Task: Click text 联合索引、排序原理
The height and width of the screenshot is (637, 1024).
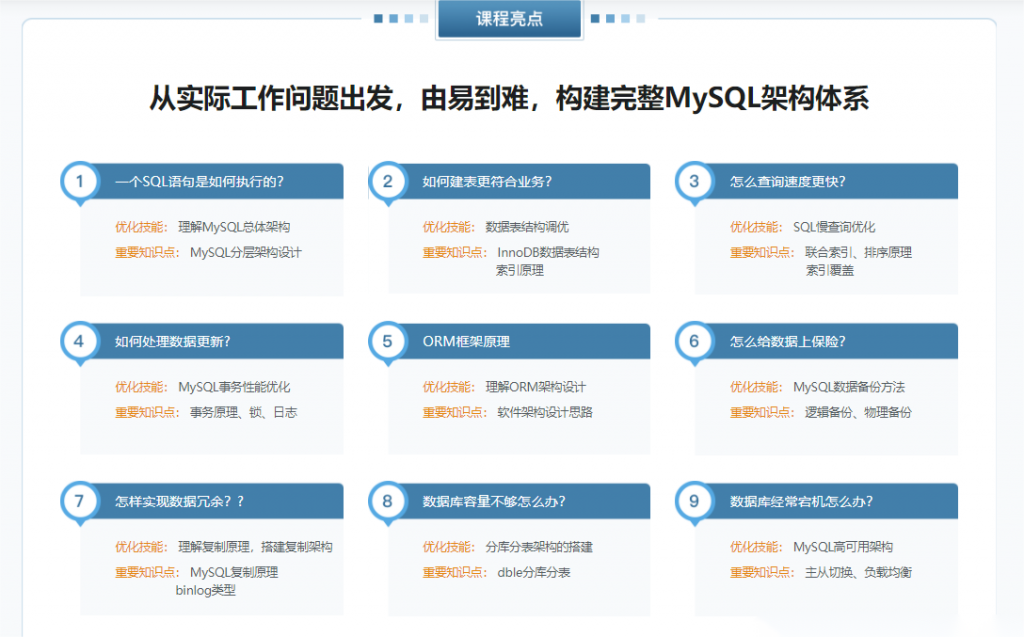Action: point(858,252)
